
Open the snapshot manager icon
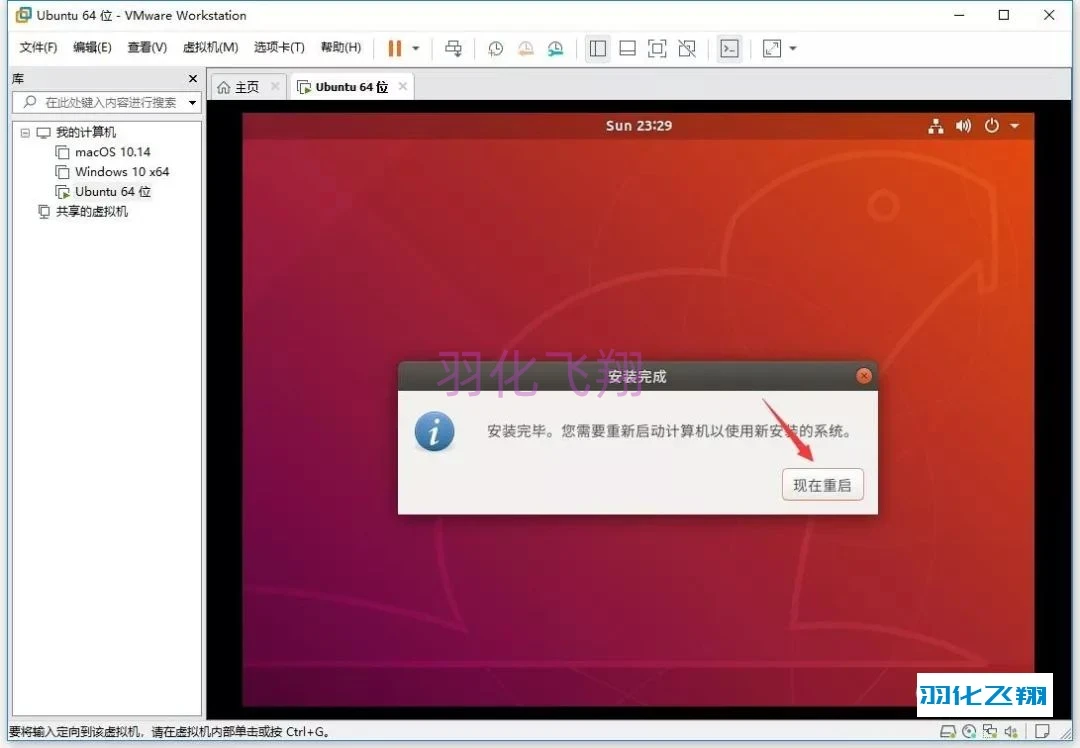(x=555, y=48)
